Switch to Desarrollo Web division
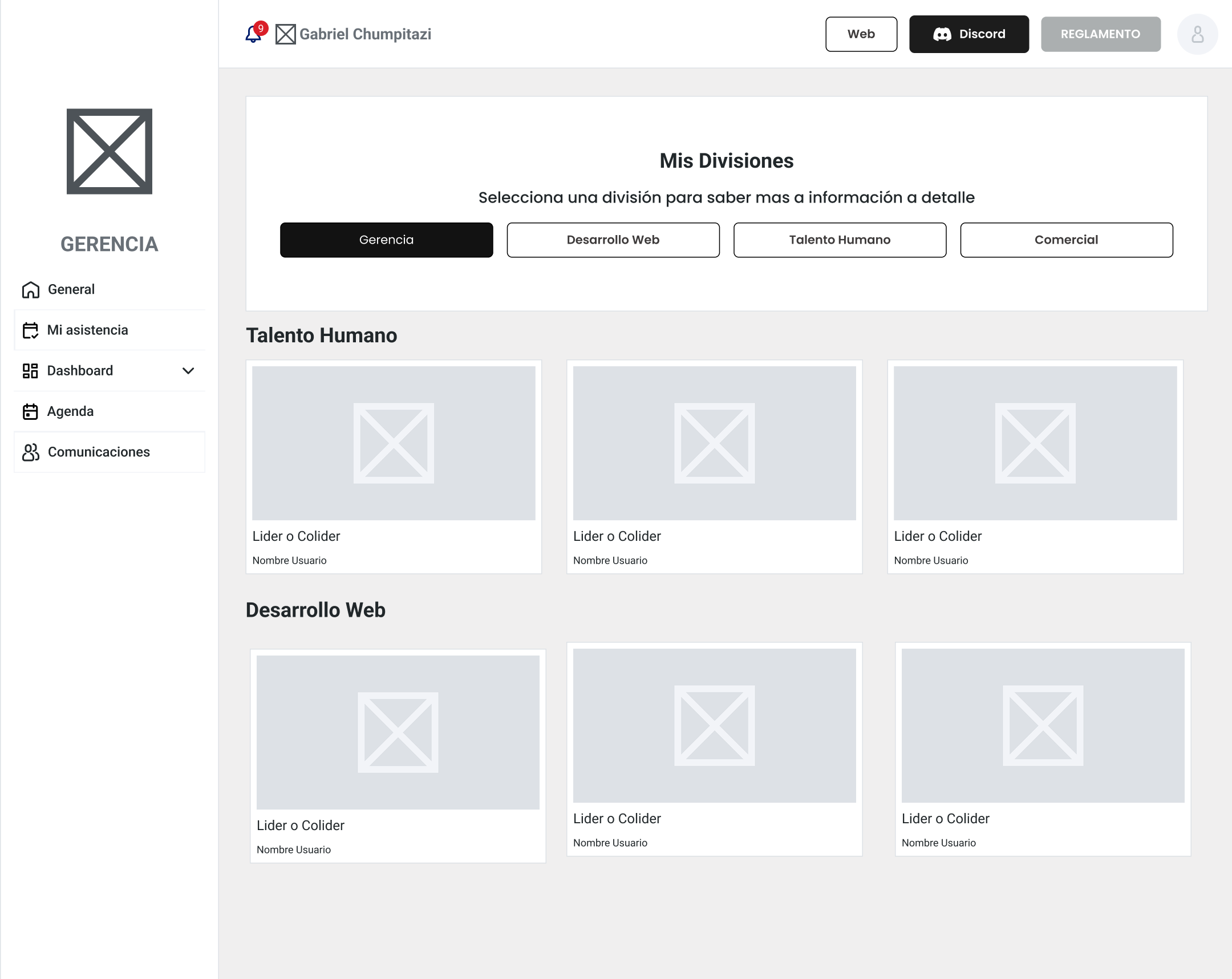 point(613,240)
